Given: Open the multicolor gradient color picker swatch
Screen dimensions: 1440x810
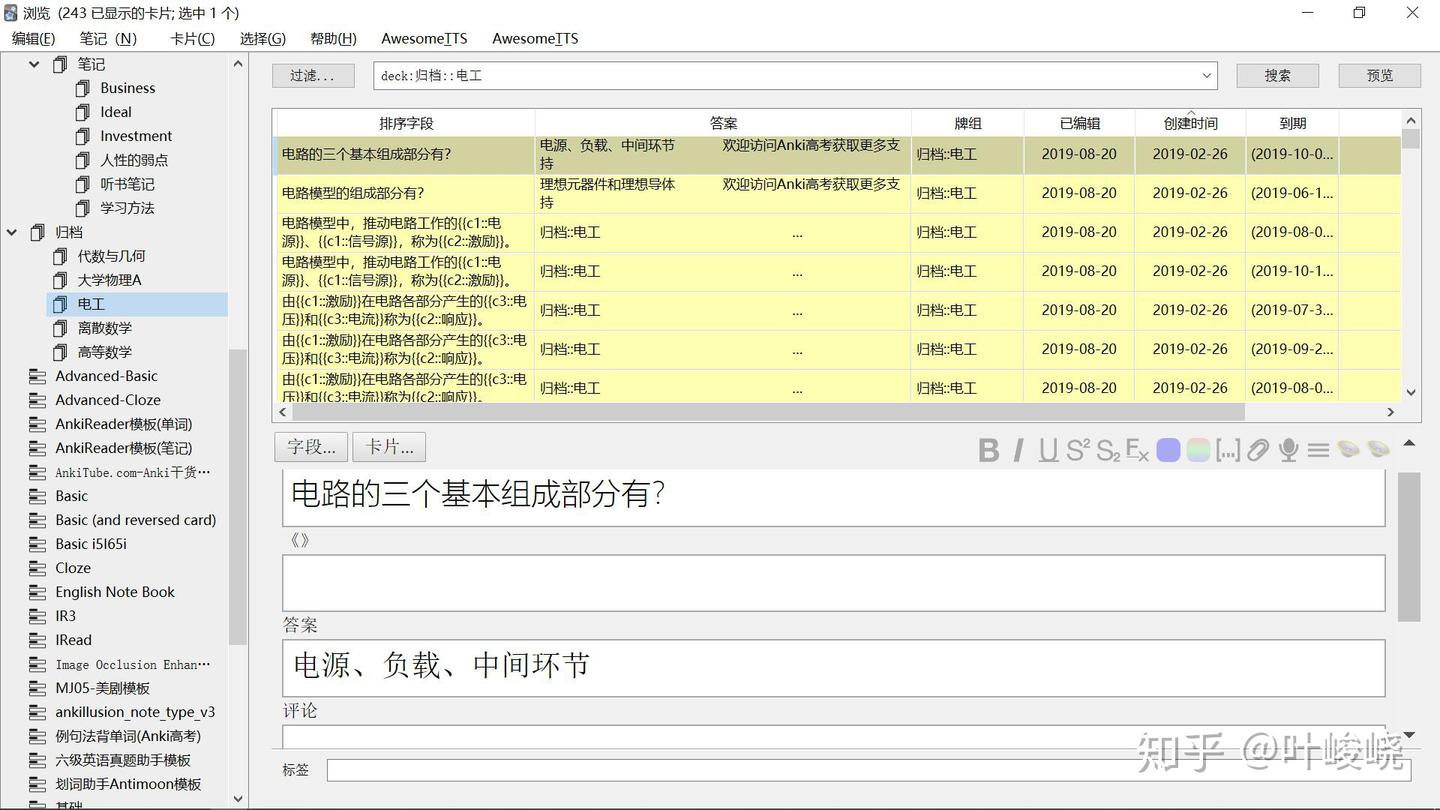Looking at the screenshot, I should pyautogui.click(x=1198, y=450).
